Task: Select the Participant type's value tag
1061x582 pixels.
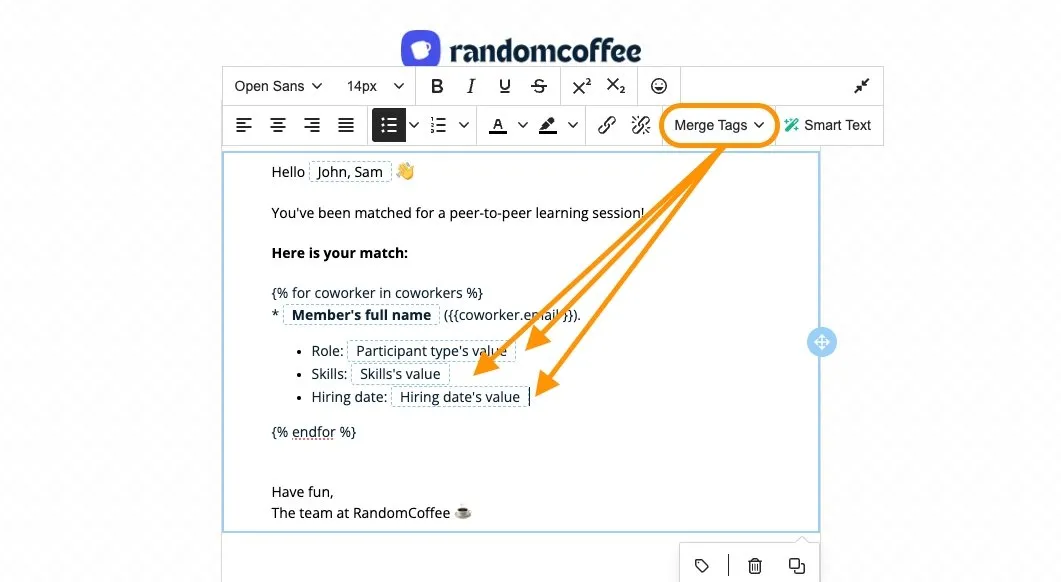Action: click(x=431, y=351)
